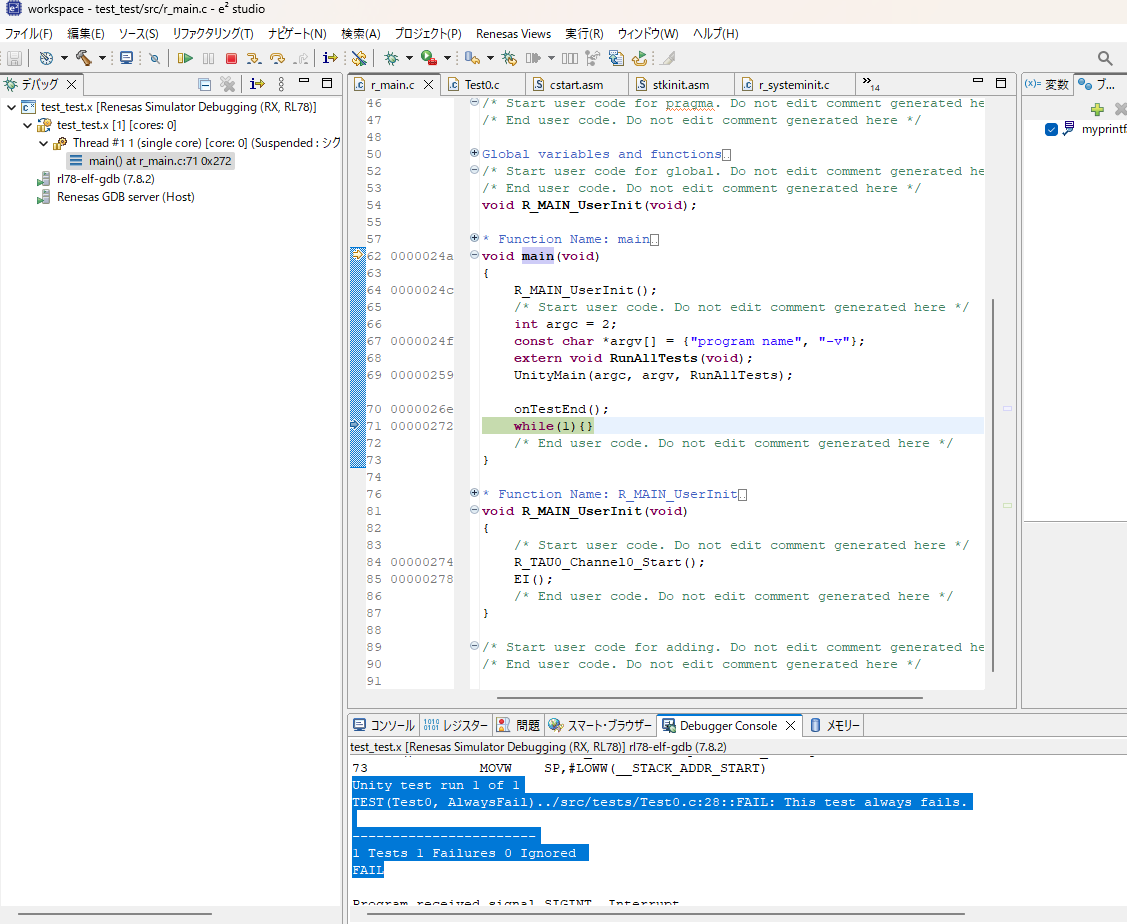Expand the R_MAIN_UserInit comment fold
This screenshot has width=1127, height=924.
tap(474, 492)
